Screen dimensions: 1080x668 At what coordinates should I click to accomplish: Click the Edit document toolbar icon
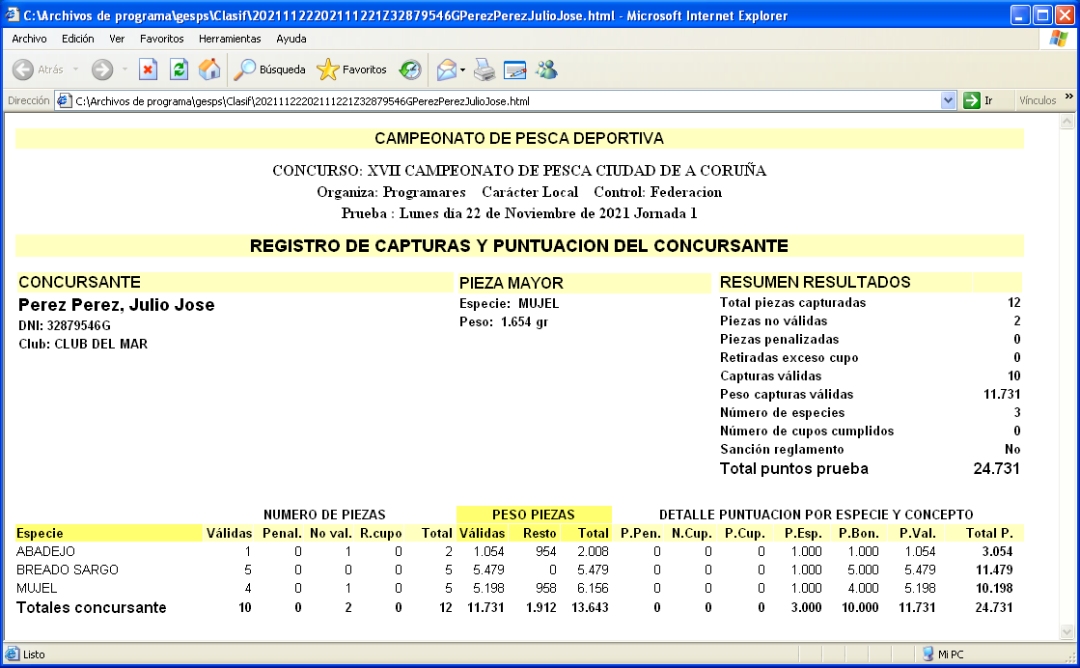(x=515, y=70)
